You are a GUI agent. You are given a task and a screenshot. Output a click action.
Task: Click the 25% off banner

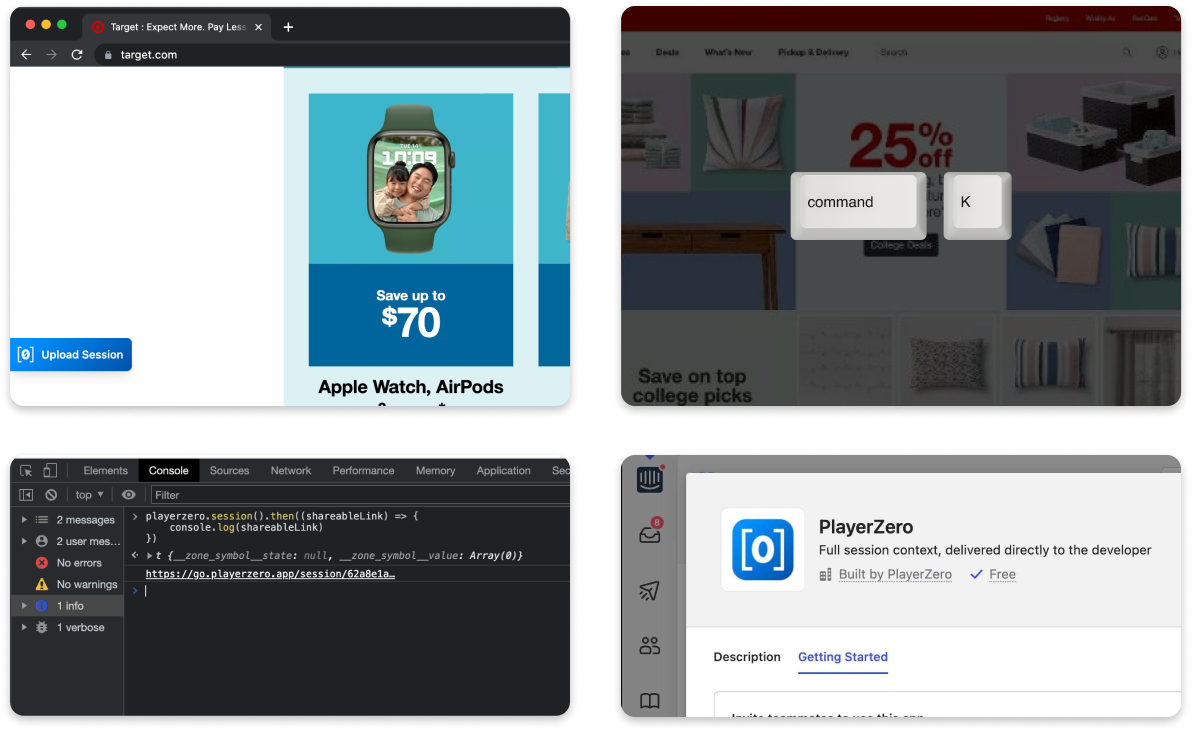point(901,144)
